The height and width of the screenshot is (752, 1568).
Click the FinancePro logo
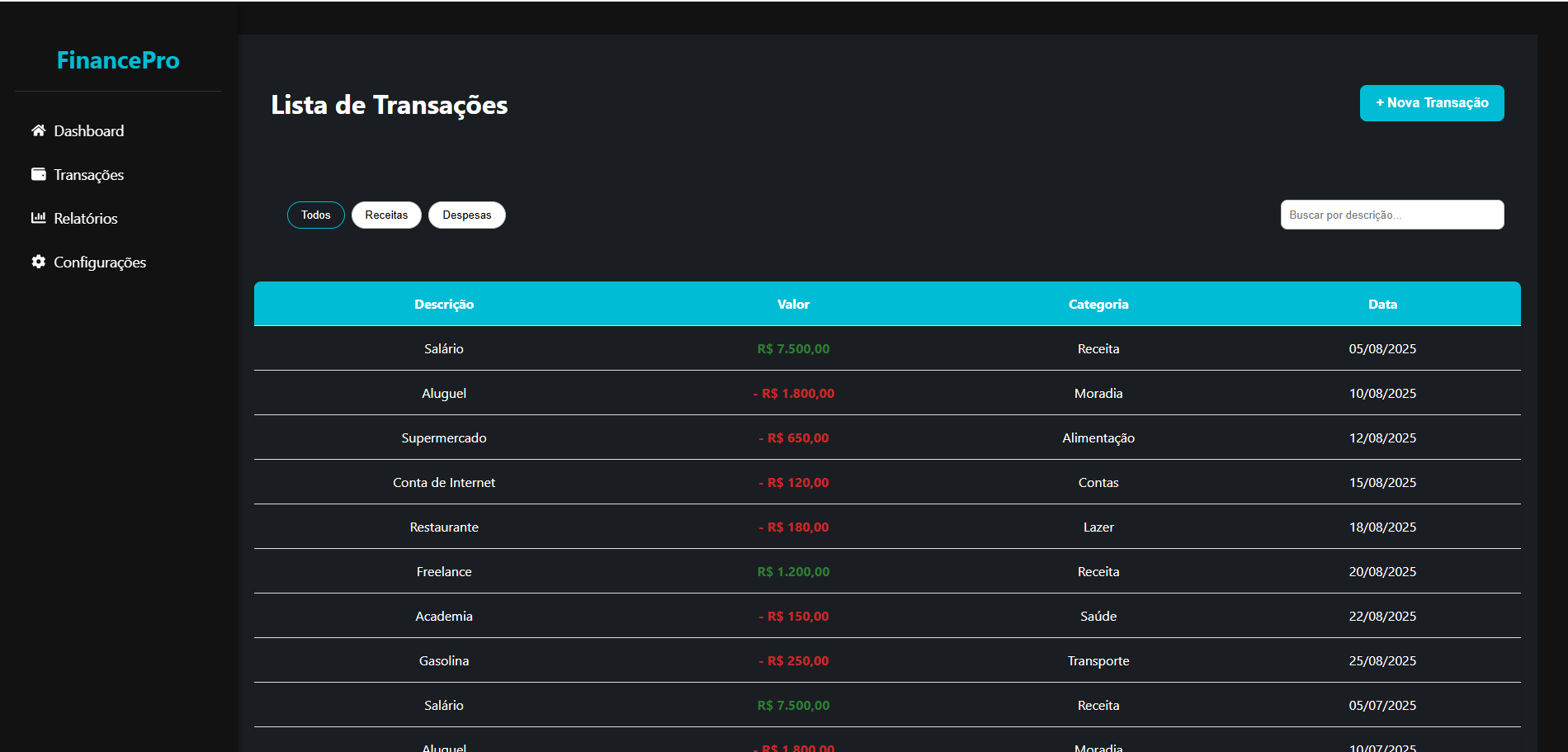pyautogui.click(x=118, y=60)
